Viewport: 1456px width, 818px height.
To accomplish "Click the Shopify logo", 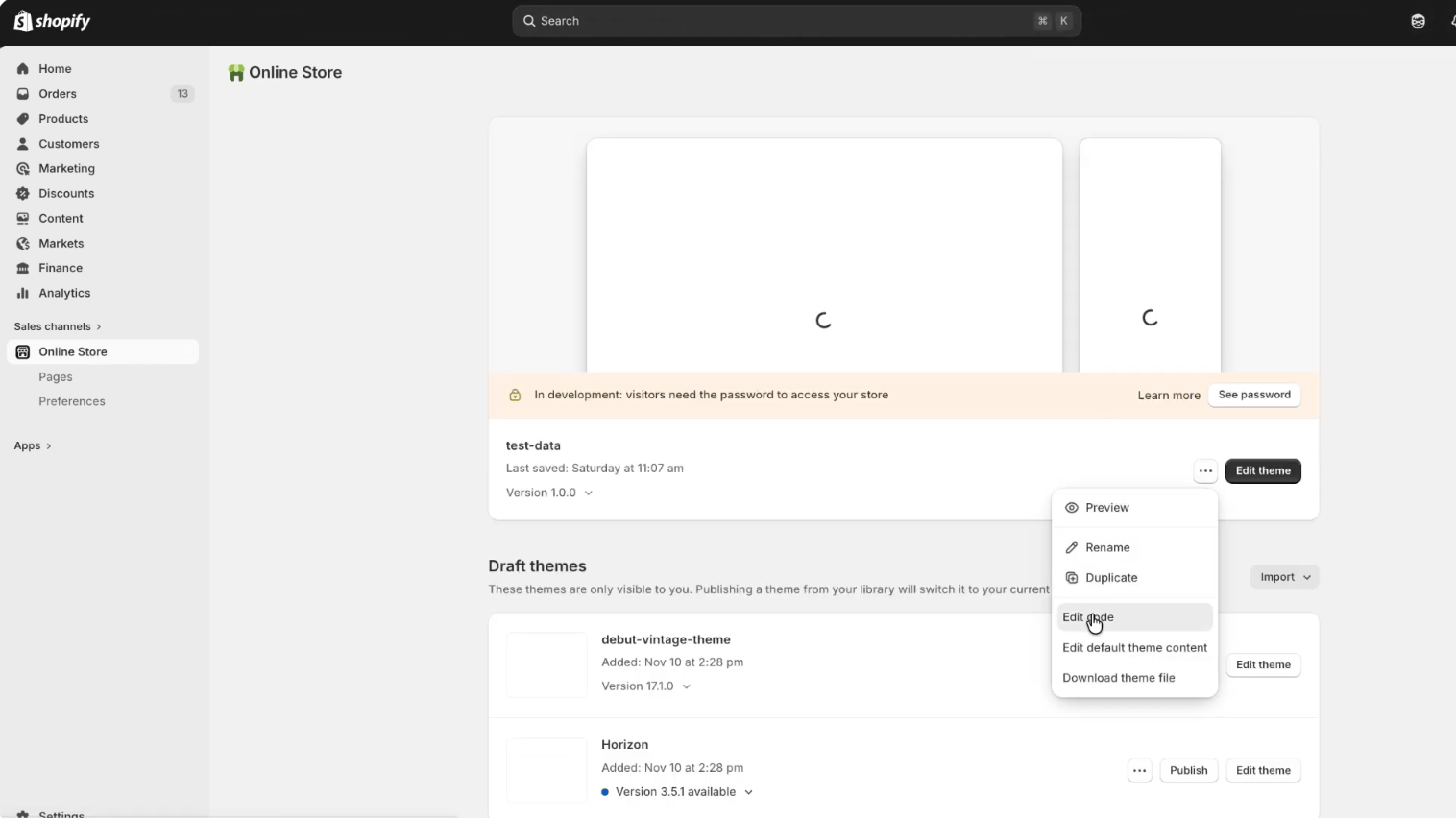I will click(52, 21).
